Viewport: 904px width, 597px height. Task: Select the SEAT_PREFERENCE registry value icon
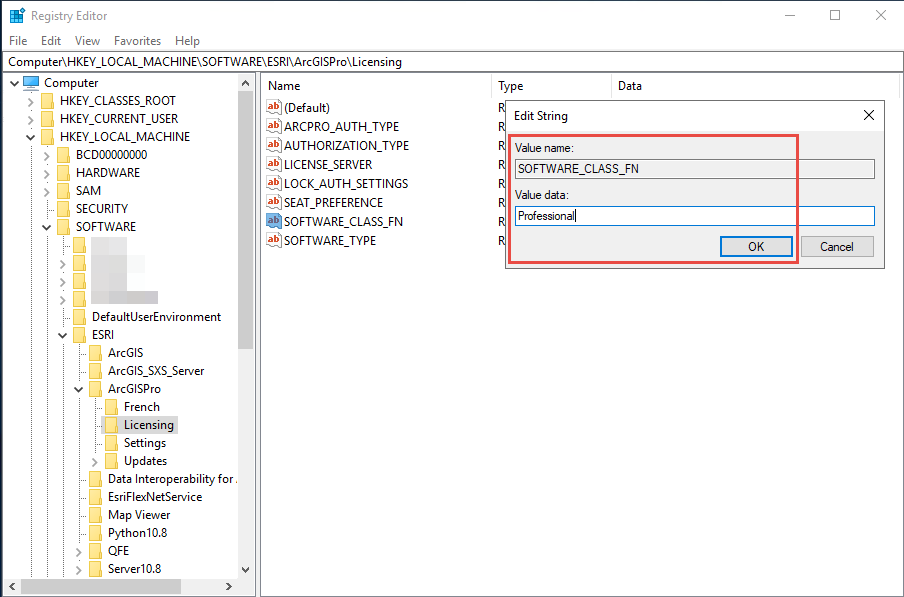(274, 202)
